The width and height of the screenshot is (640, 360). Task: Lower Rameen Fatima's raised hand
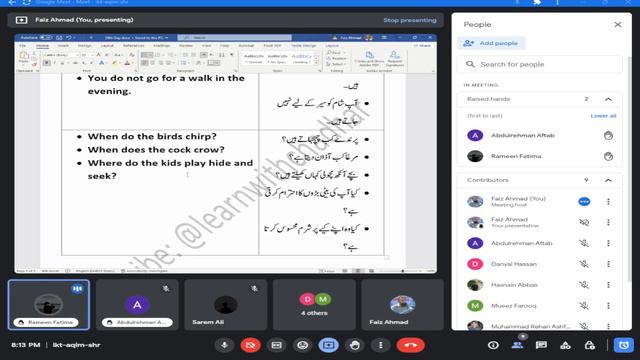coord(608,156)
